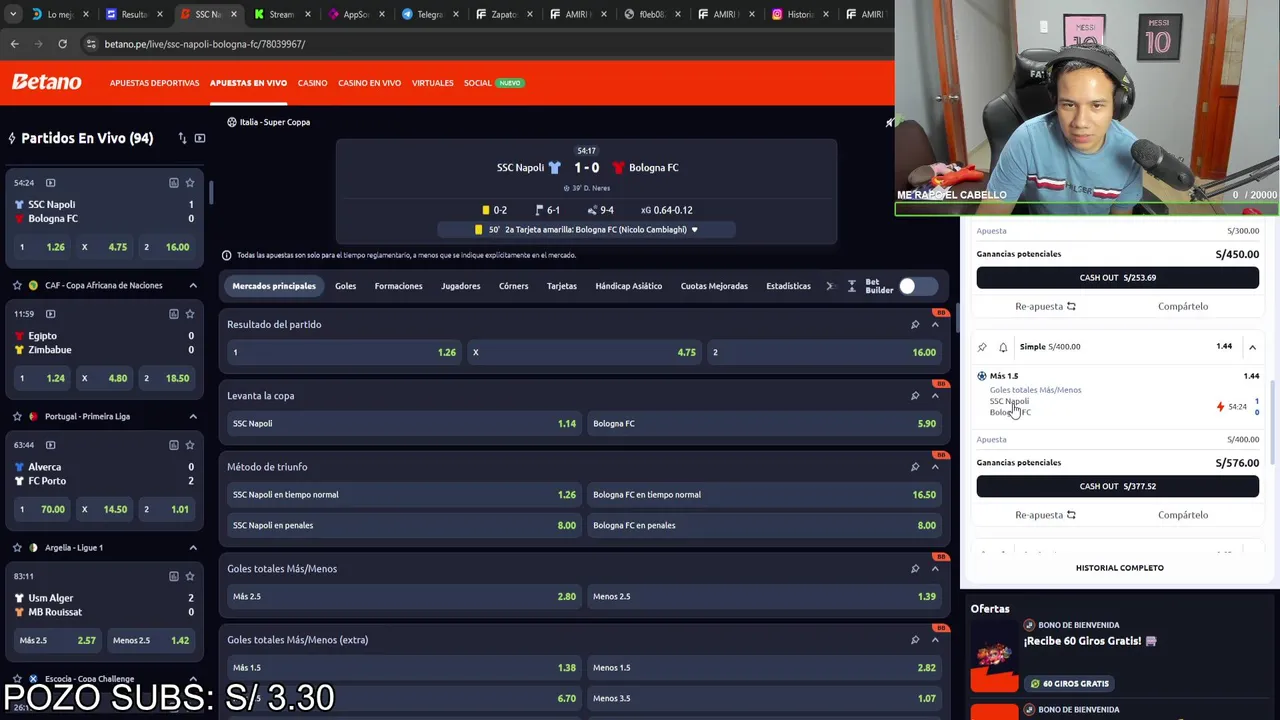This screenshot has width=1280, height=720.
Task: Click the live matches sidebar scrollbar
Action: point(211,192)
